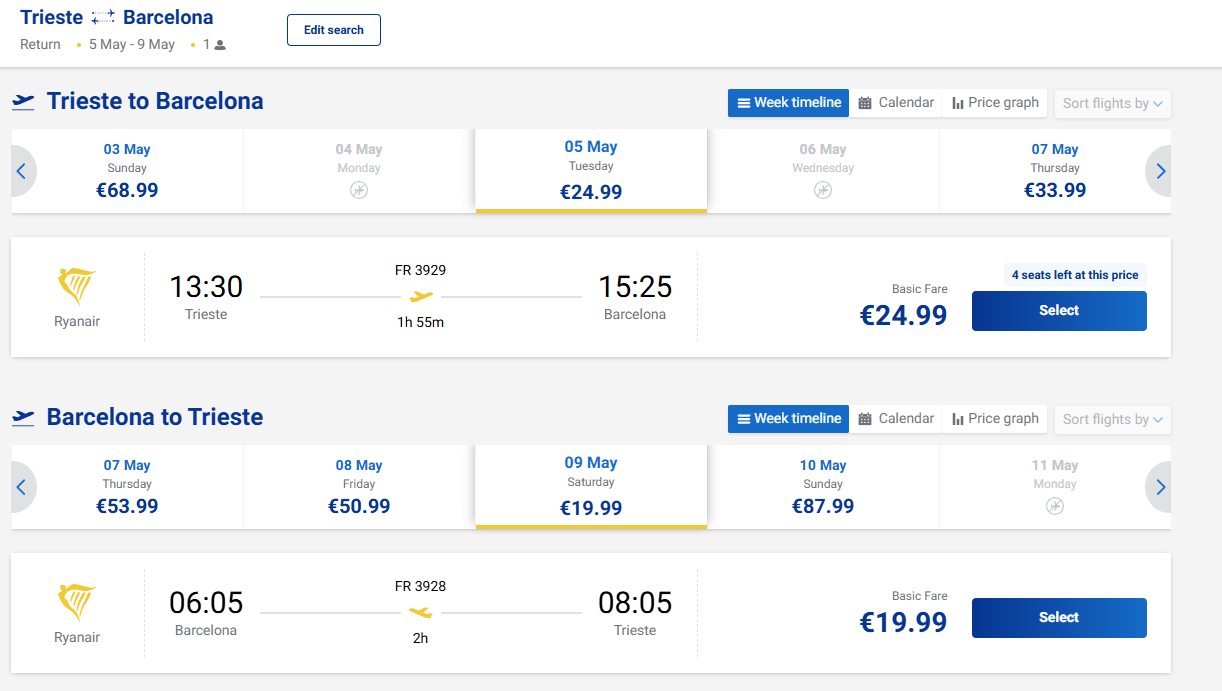
Task: Show previous outbound dates with left arrow
Action: 21,172
